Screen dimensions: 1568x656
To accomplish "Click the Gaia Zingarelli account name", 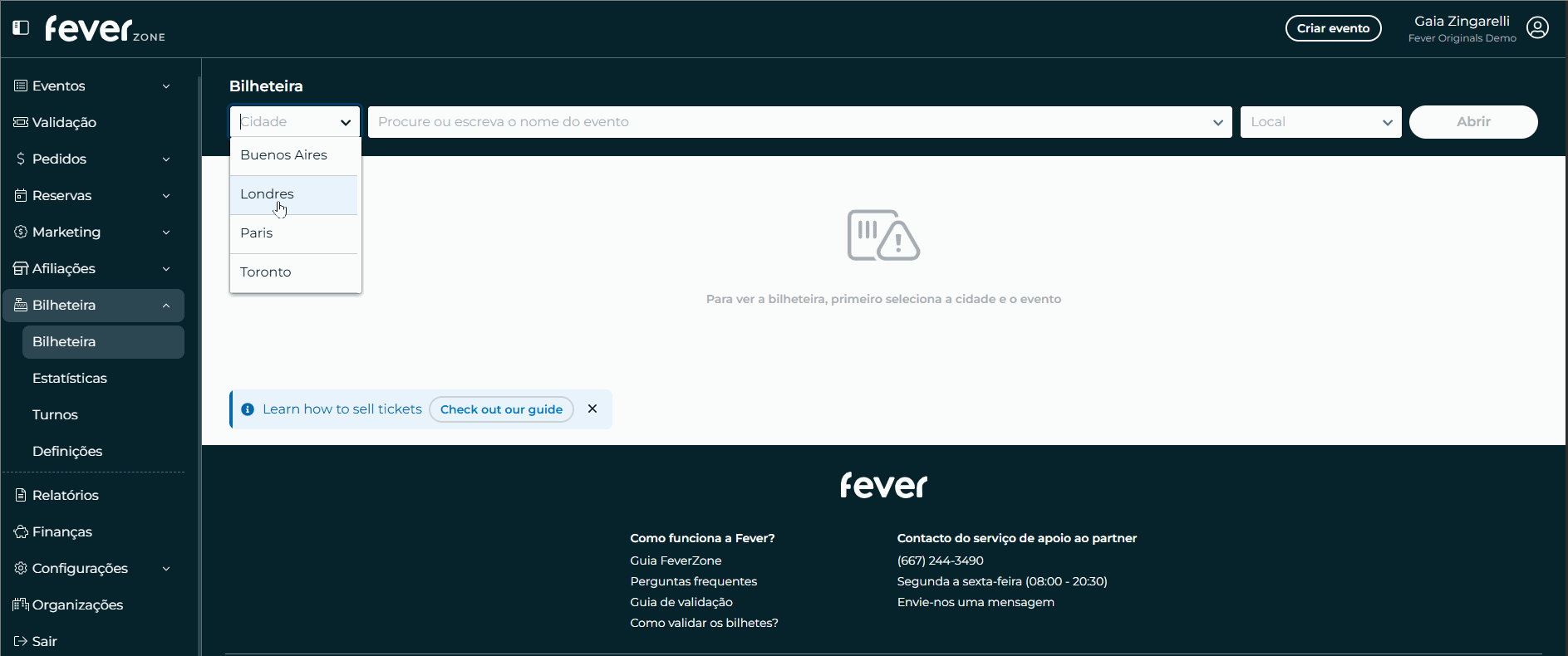I will (1462, 22).
